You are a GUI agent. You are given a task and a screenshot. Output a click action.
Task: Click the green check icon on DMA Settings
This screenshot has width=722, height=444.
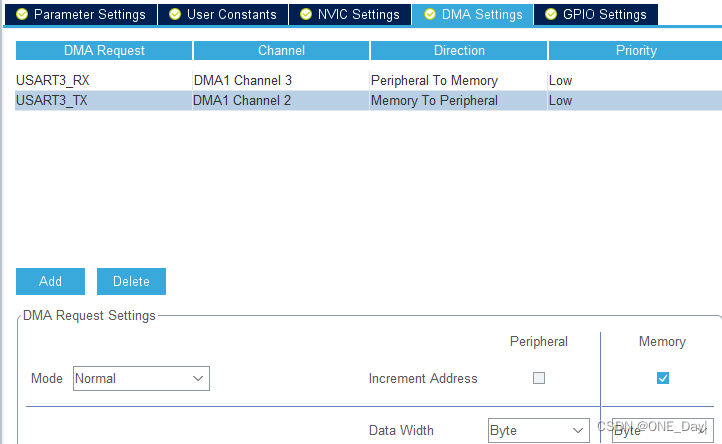430,14
